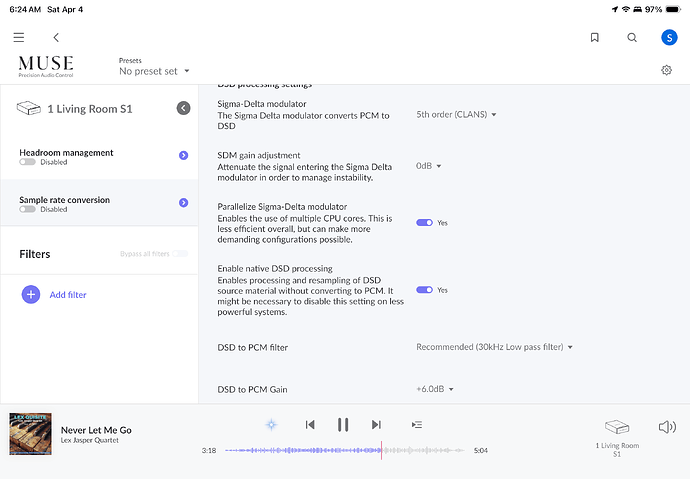Expand the Presets dropdown
The image size is (690, 479).
154,71
